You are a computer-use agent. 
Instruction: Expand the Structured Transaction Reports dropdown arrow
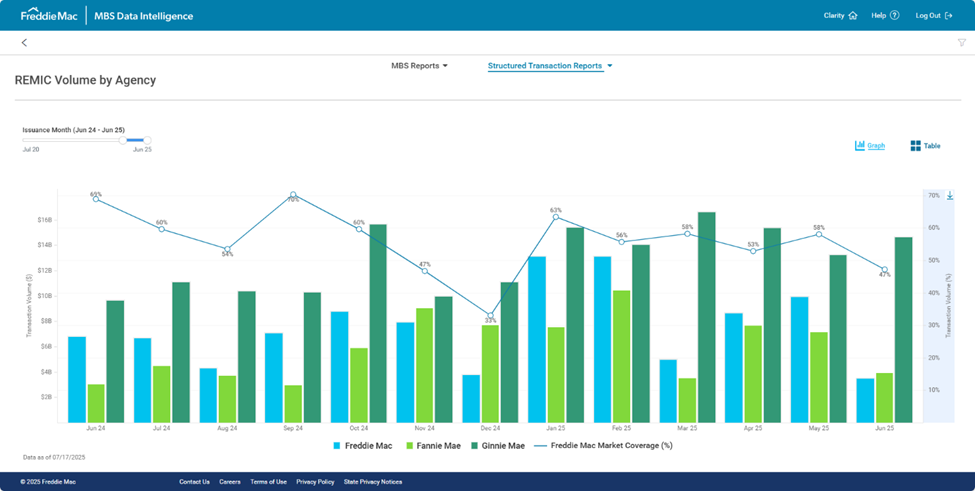[609, 66]
